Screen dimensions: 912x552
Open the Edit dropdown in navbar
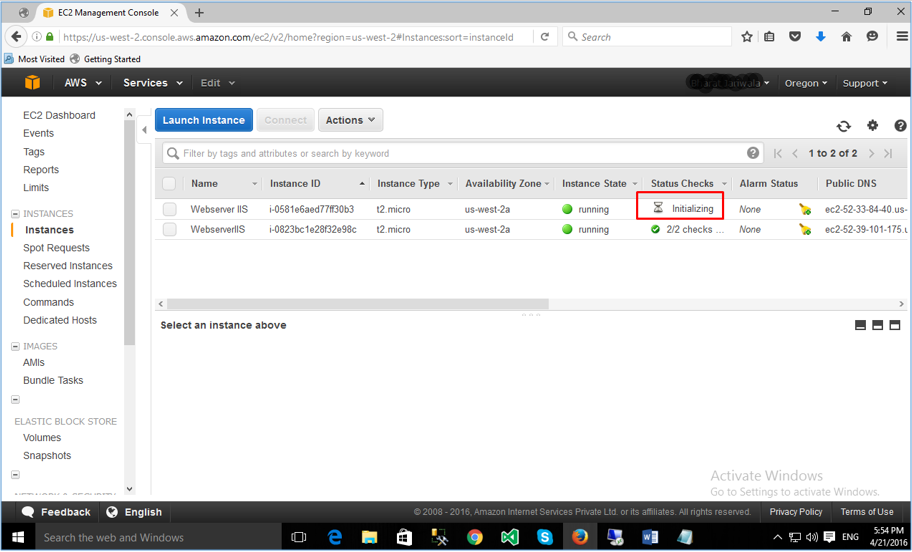218,83
